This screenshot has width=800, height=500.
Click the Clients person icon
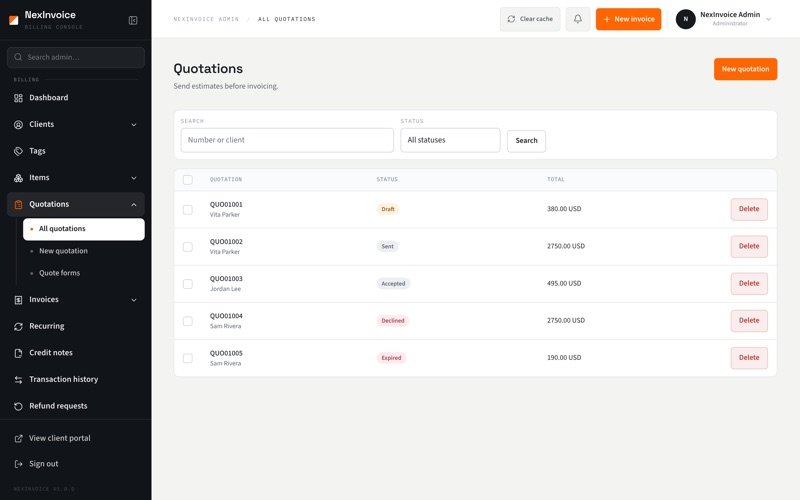point(18,124)
